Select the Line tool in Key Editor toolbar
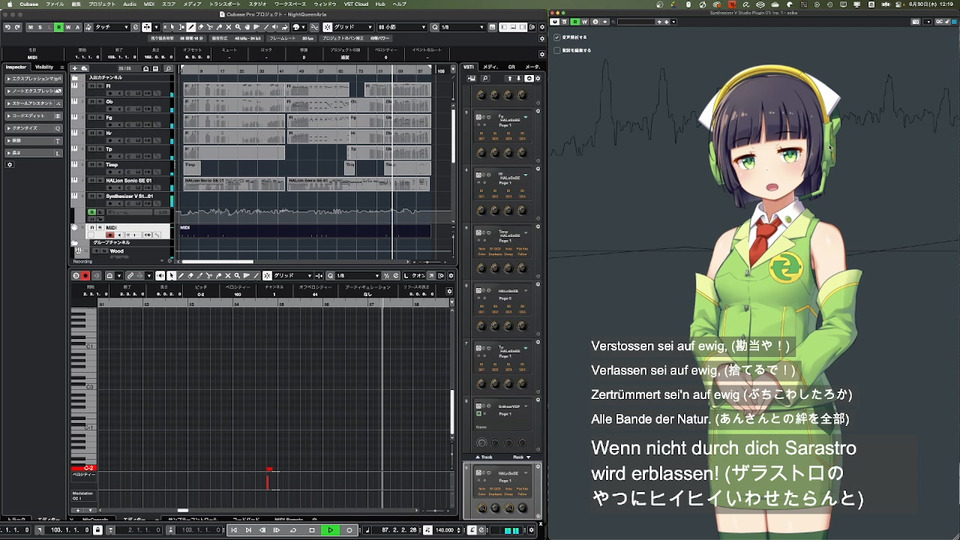The height and width of the screenshot is (540, 960). pos(256,276)
